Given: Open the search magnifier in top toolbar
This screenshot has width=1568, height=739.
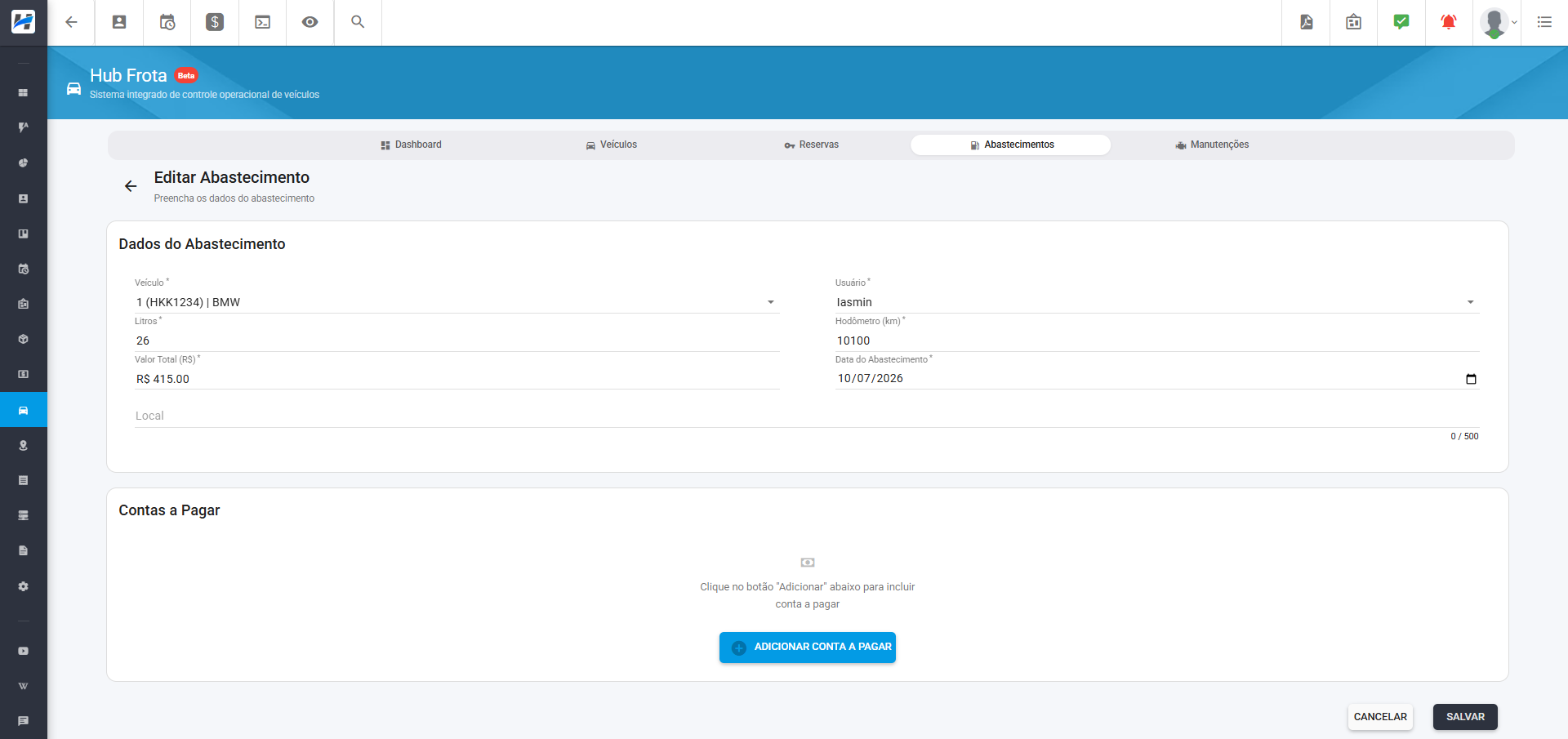Looking at the screenshot, I should coord(358,22).
